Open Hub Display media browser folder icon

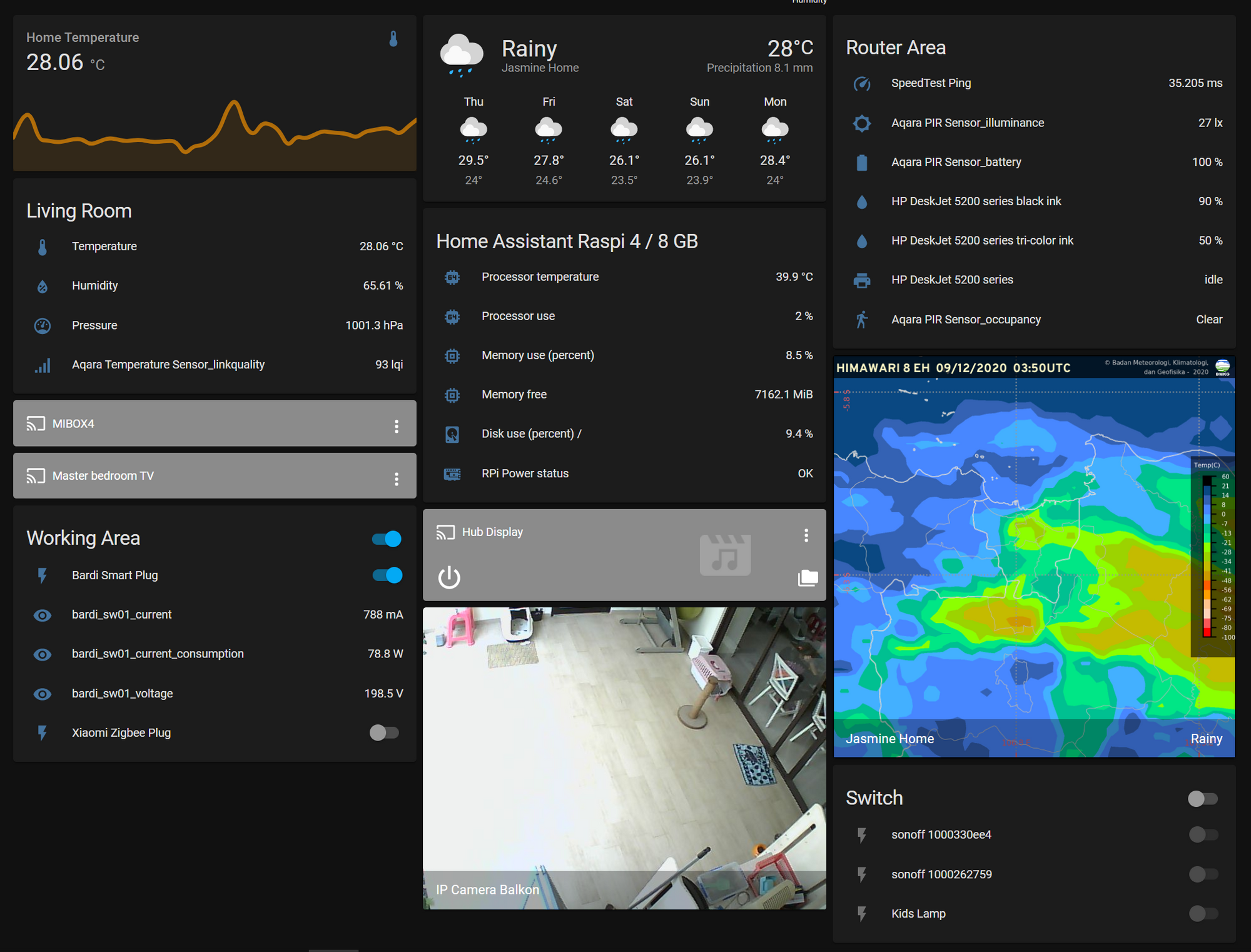pos(808,577)
